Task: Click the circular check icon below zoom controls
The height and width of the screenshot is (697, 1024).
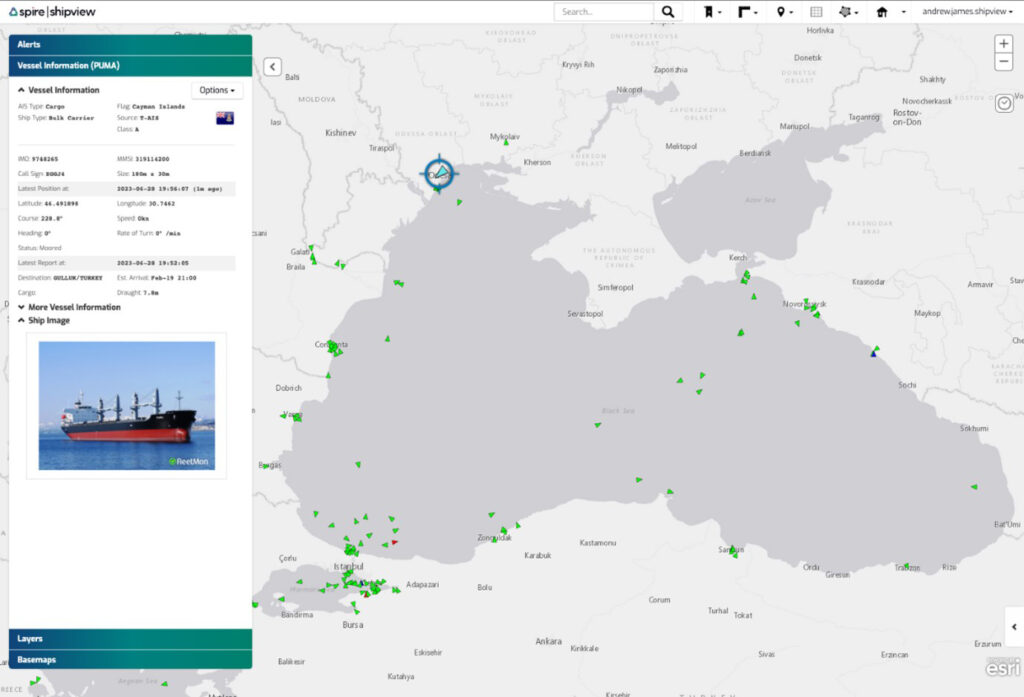Action: point(1004,102)
